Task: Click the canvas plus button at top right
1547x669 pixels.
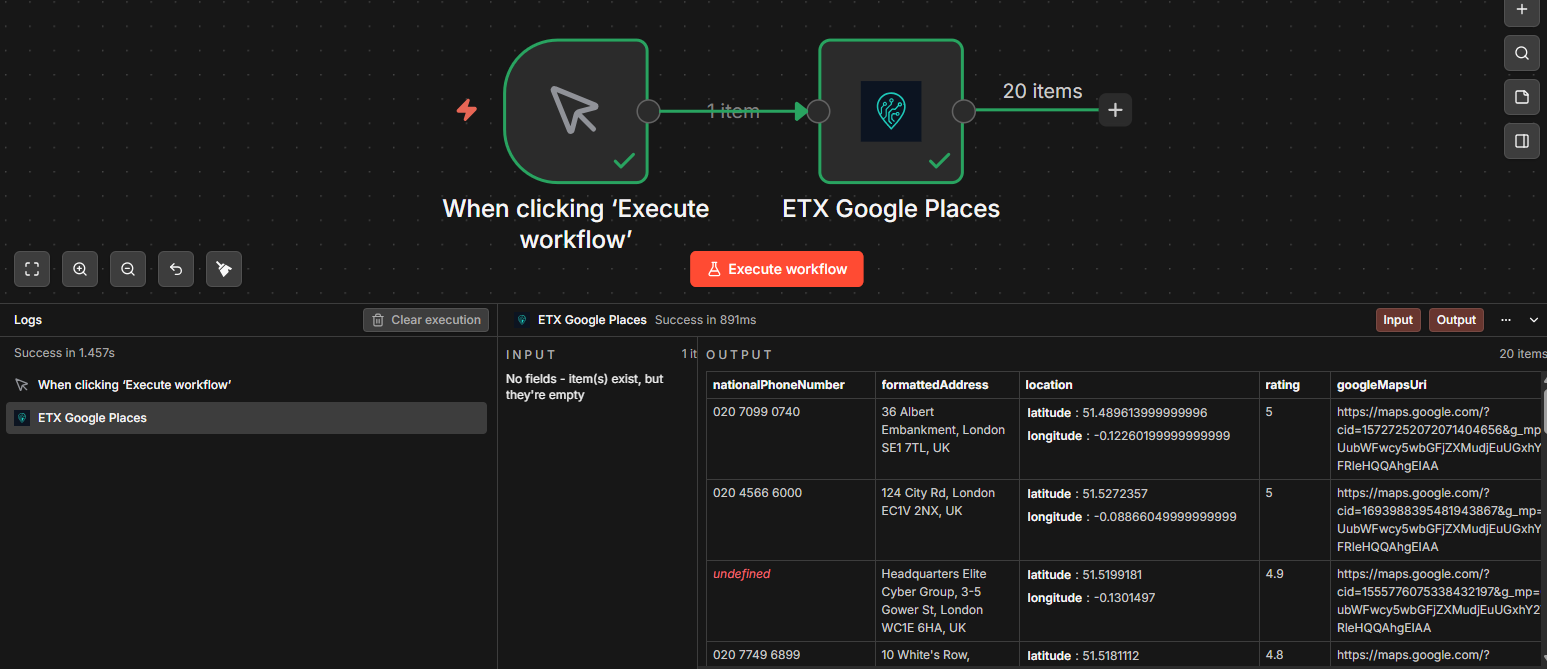Action: pos(1522,10)
